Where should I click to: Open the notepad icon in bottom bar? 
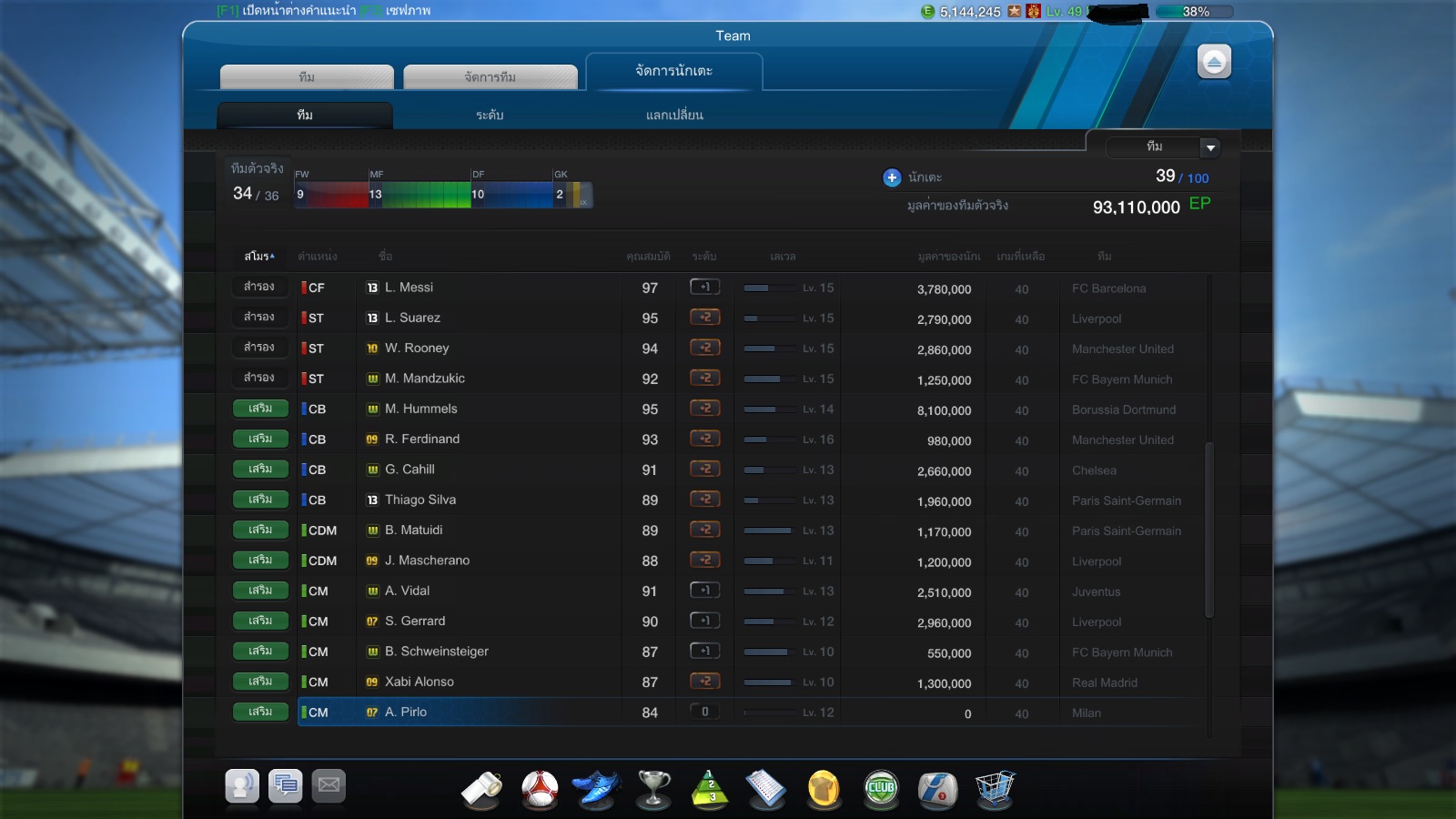pos(766,788)
